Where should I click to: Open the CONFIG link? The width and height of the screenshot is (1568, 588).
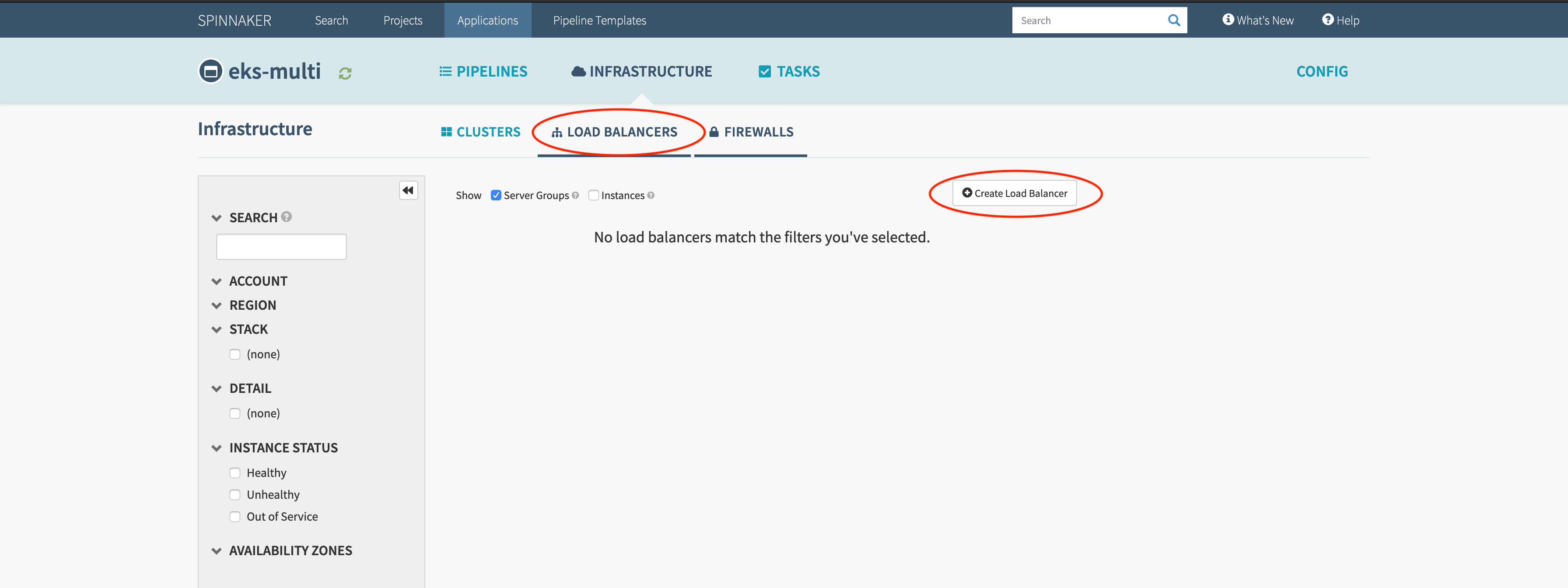[x=1322, y=71]
